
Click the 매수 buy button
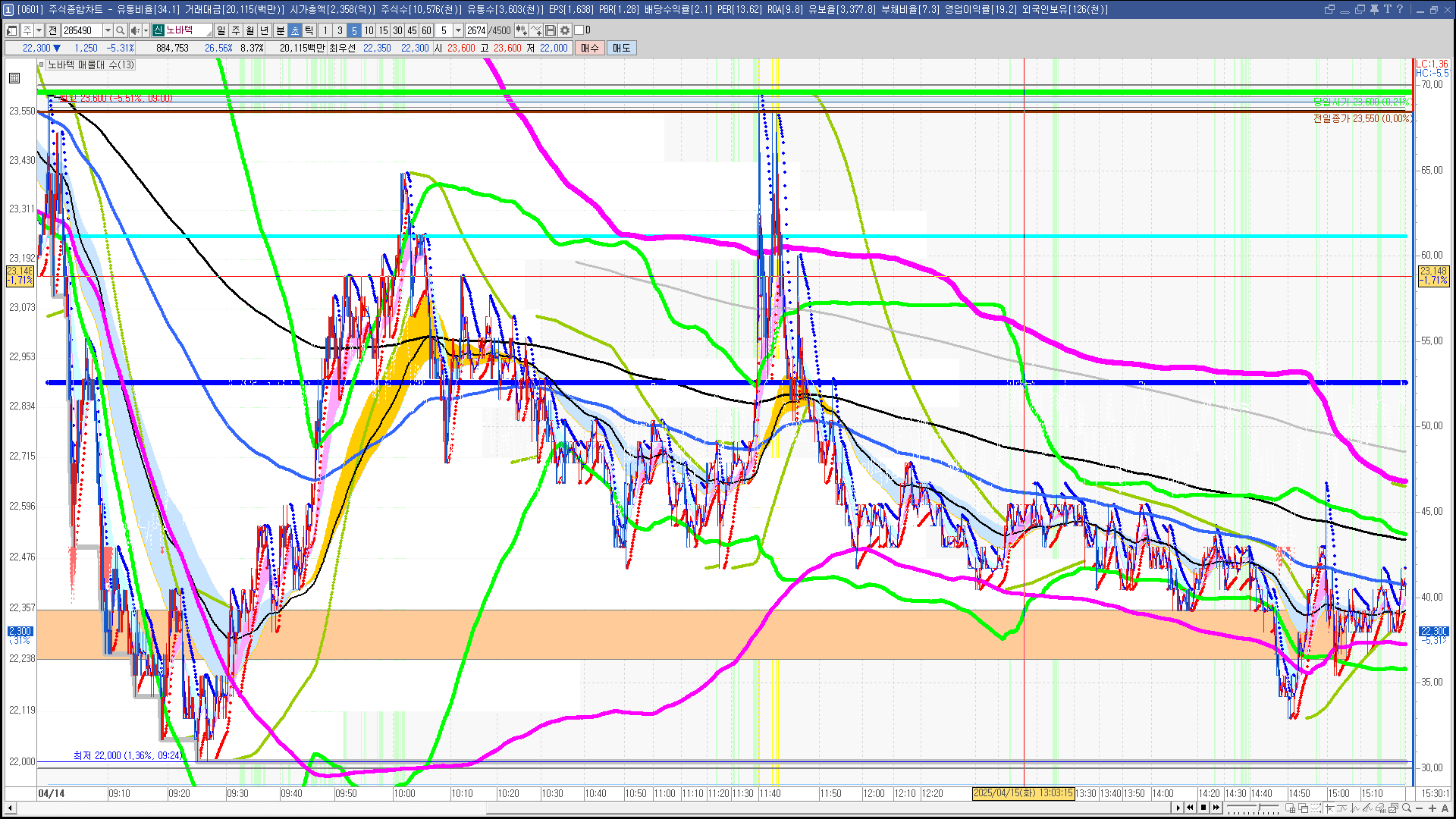point(590,48)
